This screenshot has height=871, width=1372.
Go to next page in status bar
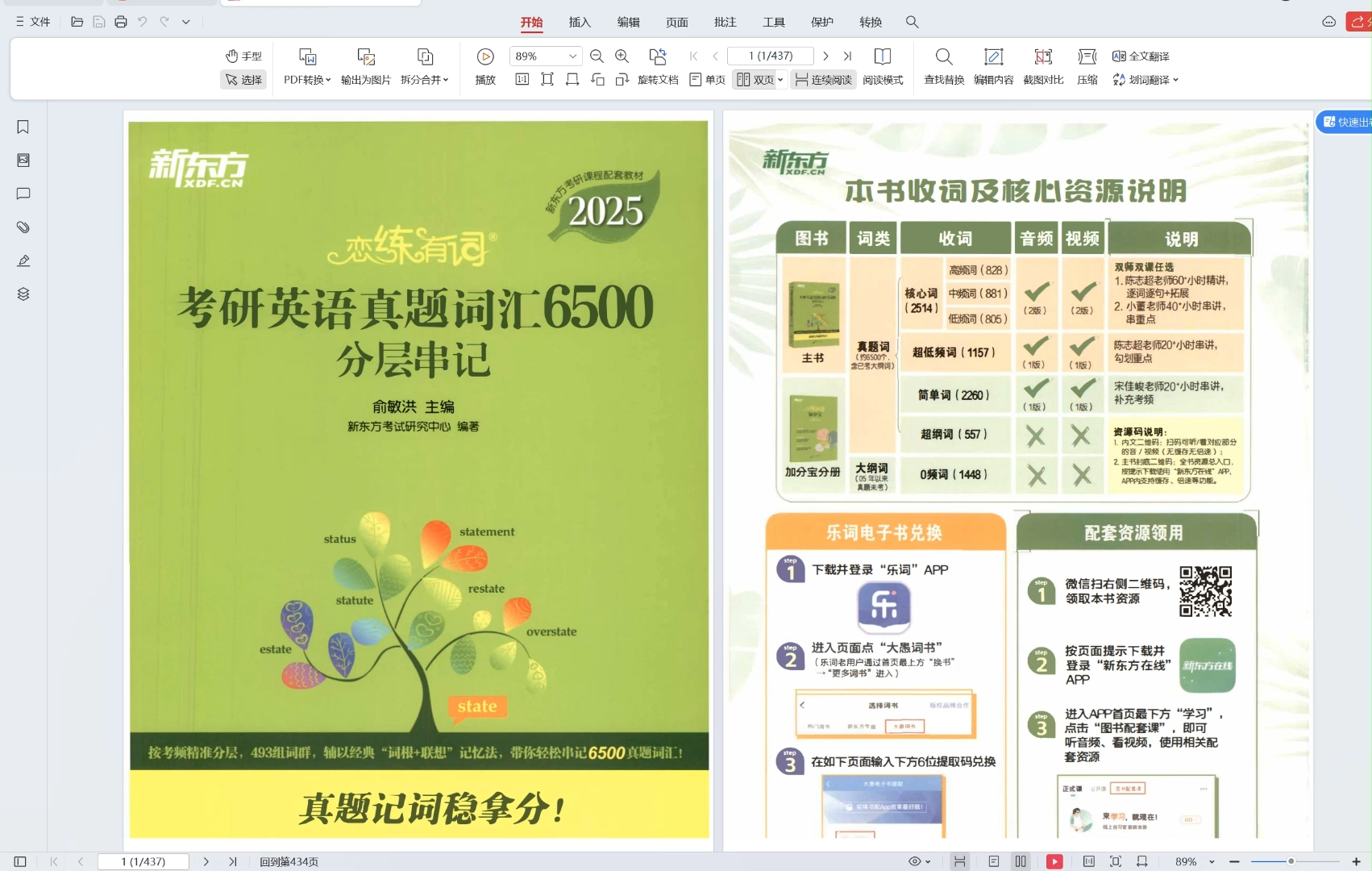206,861
